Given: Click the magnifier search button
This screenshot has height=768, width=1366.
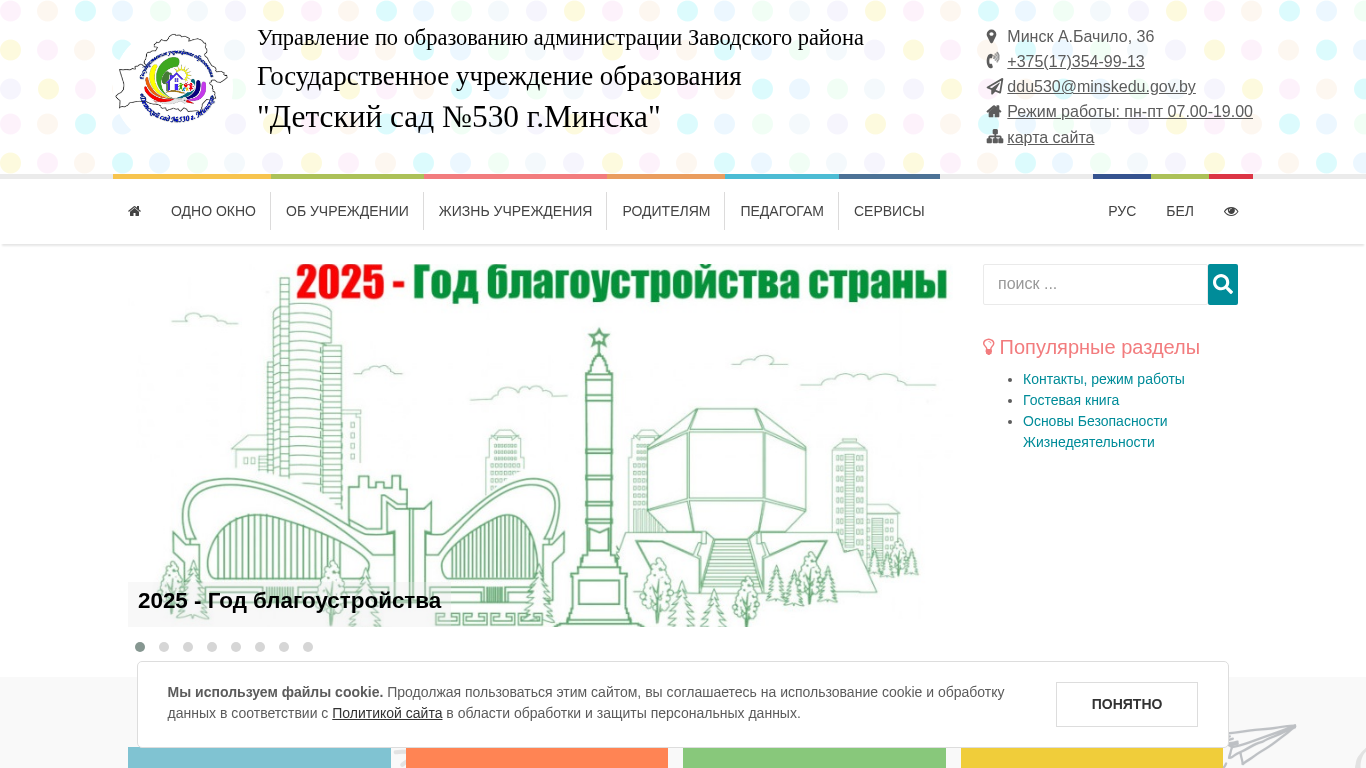Looking at the screenshot, I should click(1222, 284).
